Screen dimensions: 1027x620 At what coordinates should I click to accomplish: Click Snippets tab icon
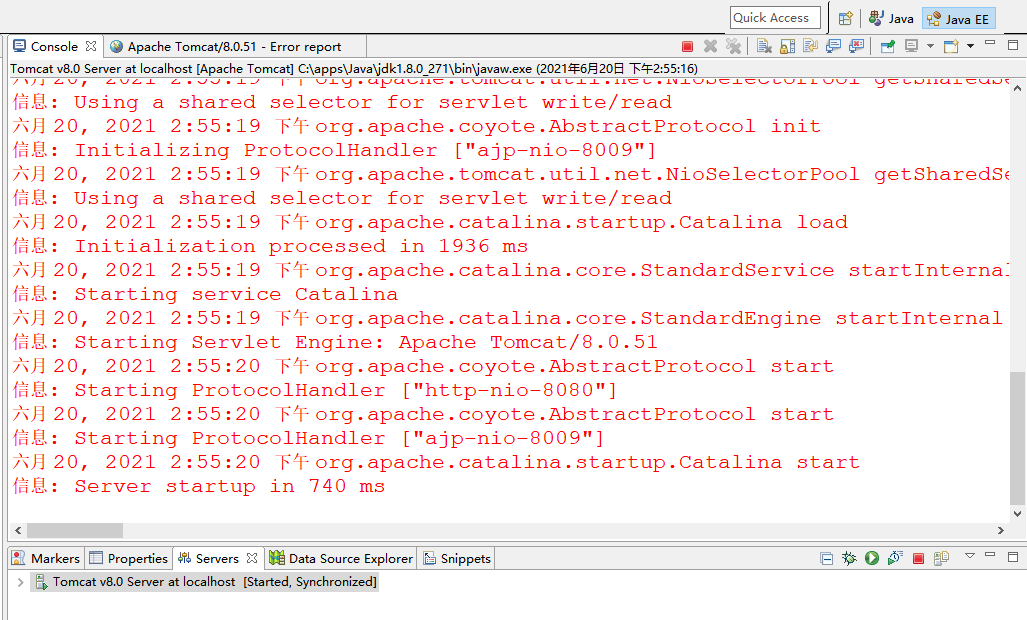[x=430, y=558]
